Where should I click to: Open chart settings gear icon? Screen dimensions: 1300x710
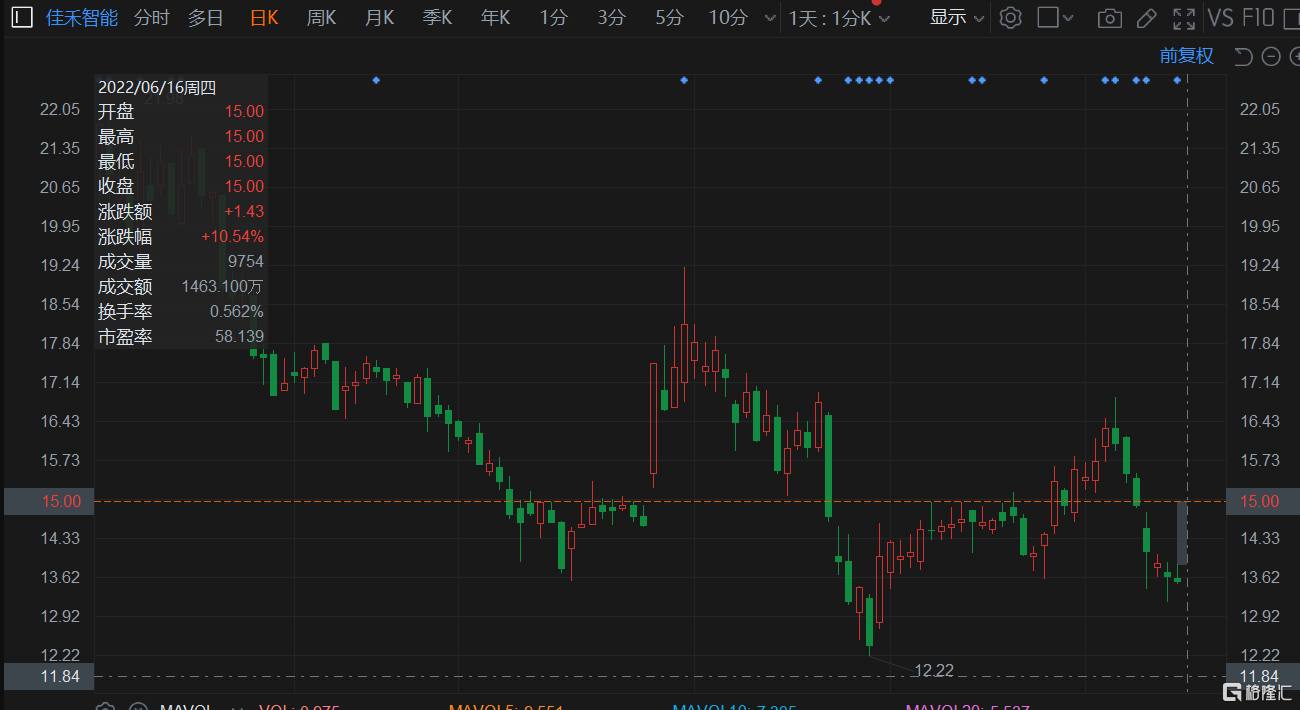(x=1011, y=17)
